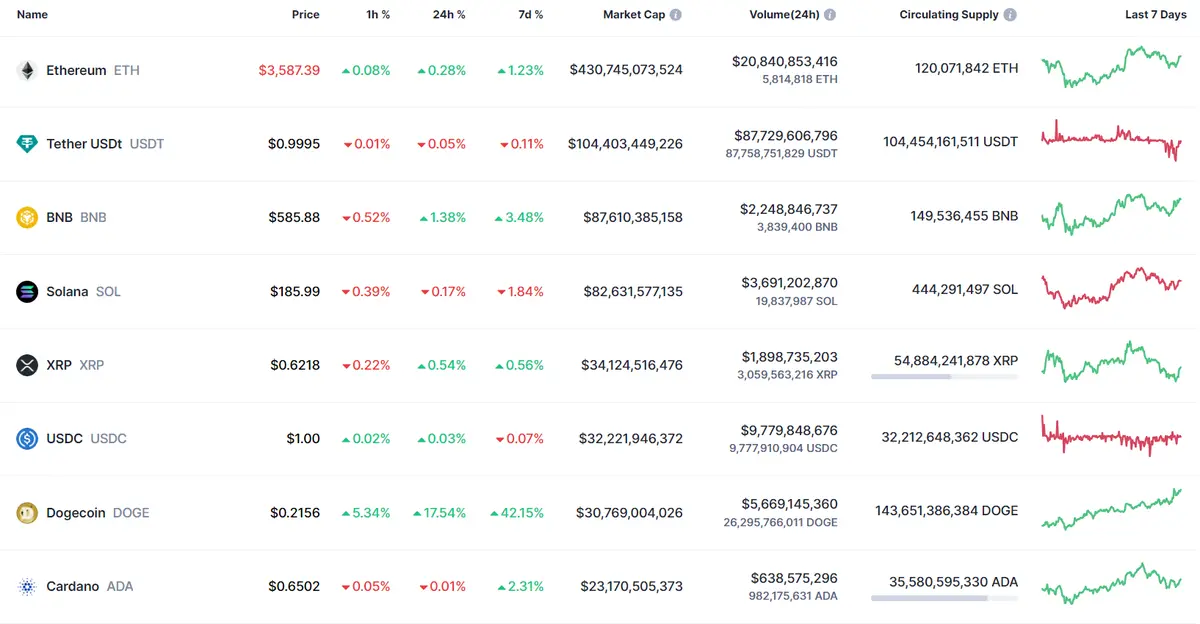Click the Volume(24h) info icon
This screenshot has width=1200, height=624.
pos(829,14)
